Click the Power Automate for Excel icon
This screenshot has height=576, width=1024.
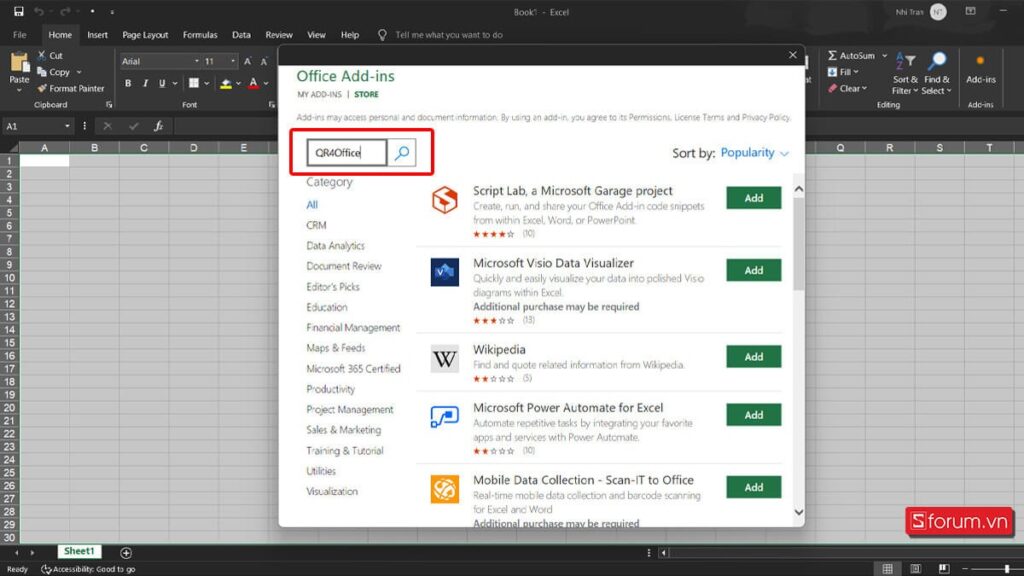(x=445, y=417)
